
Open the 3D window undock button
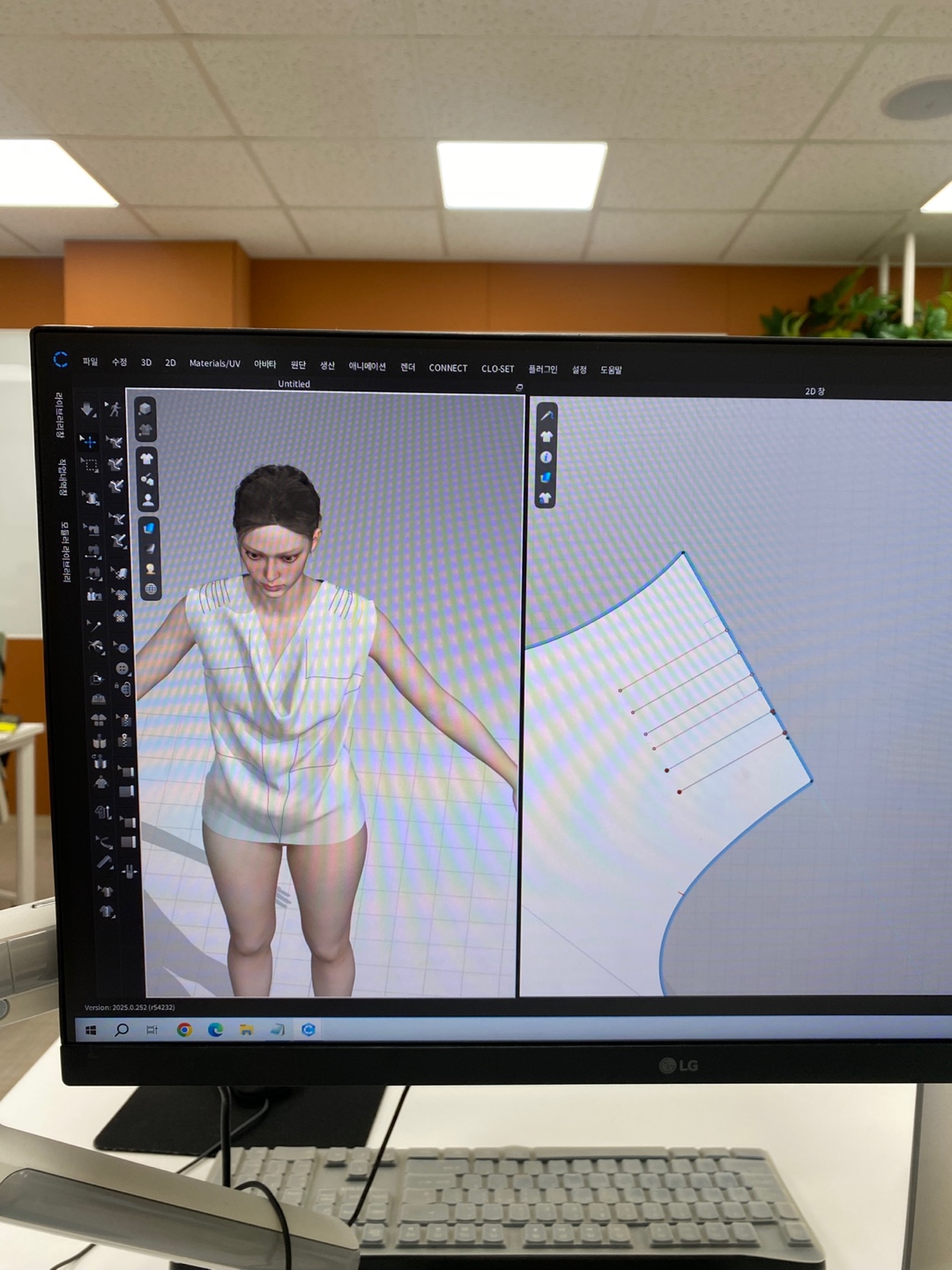click(x=519, y=387)
